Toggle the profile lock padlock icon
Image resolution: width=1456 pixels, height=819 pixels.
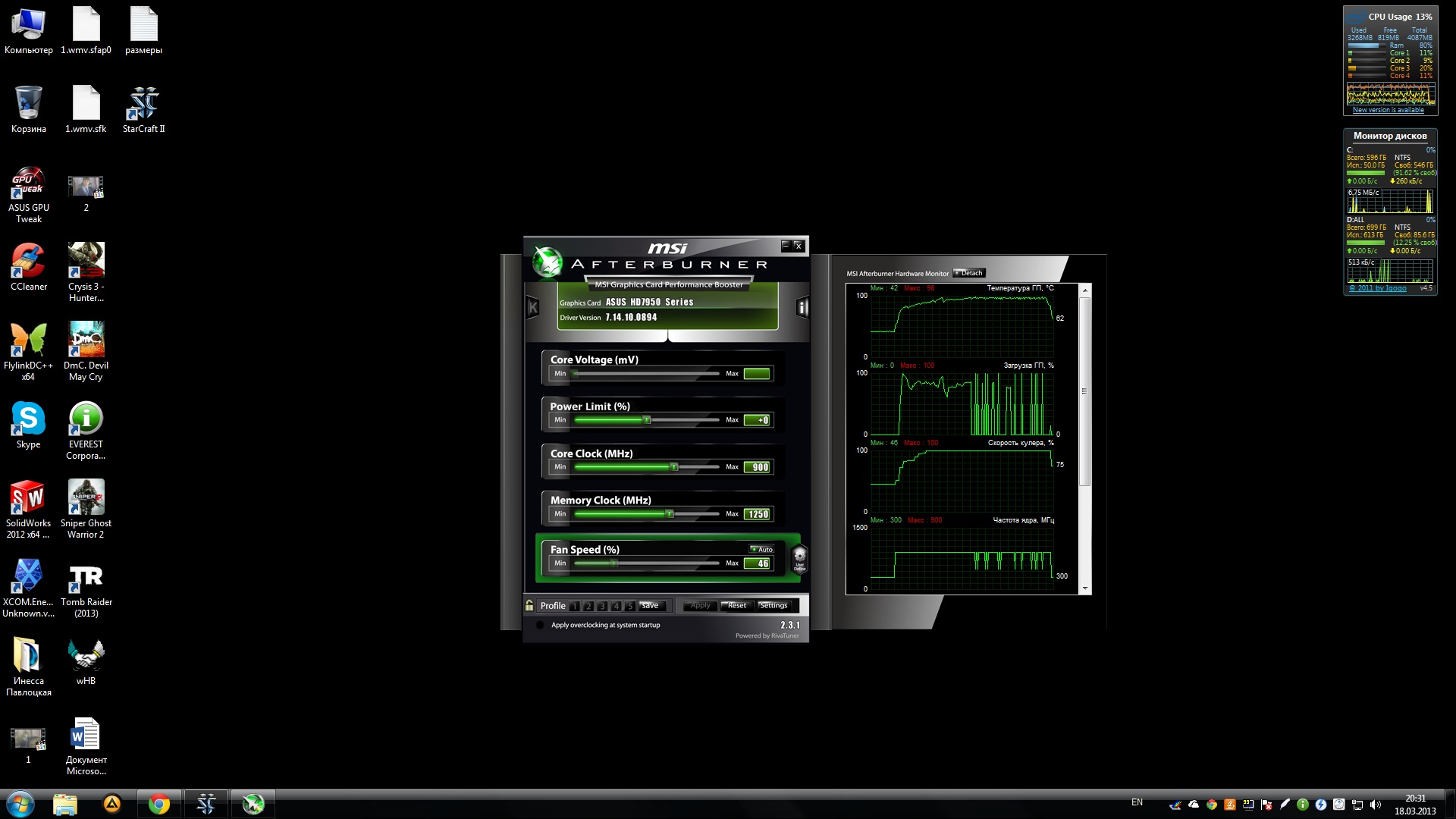tap(529, 605)
